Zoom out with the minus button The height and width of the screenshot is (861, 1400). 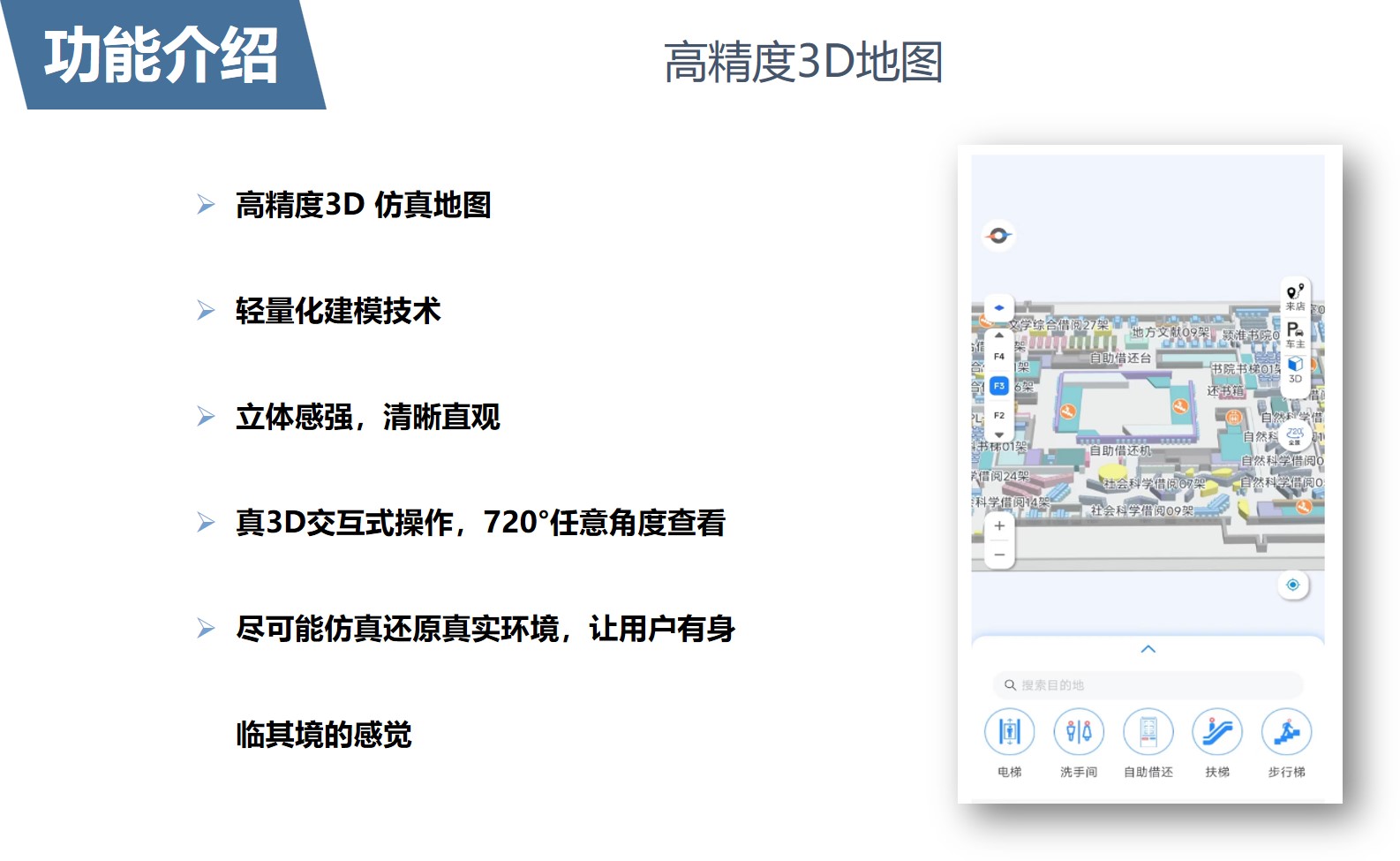click(999, 555)
